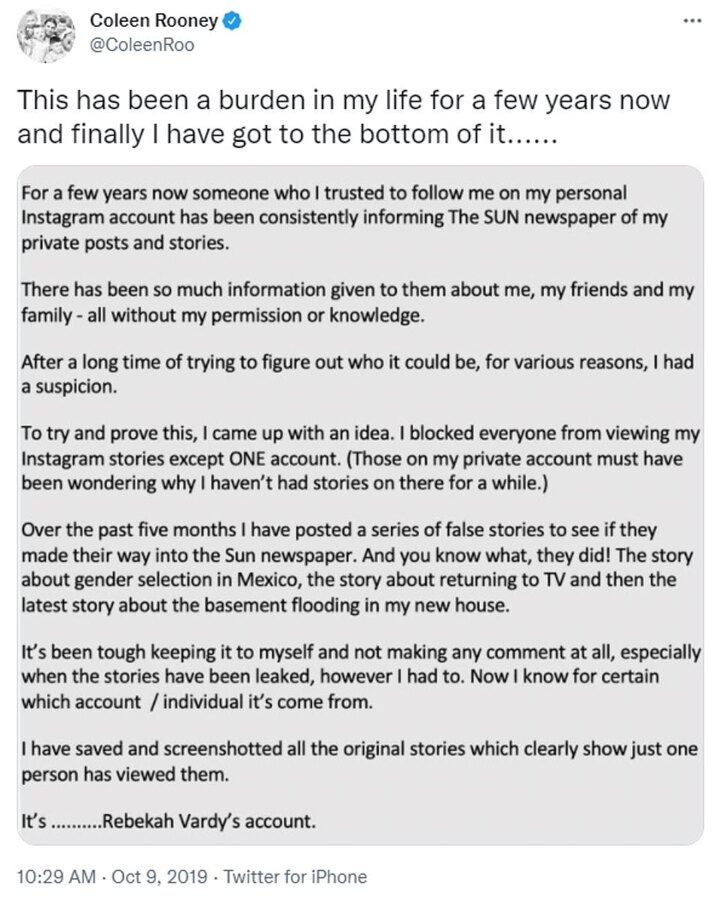The width and height of the screenshot is (720, 905).
Task: Click the line naming Rebekah Vardy's account
Action: [168, 823]
